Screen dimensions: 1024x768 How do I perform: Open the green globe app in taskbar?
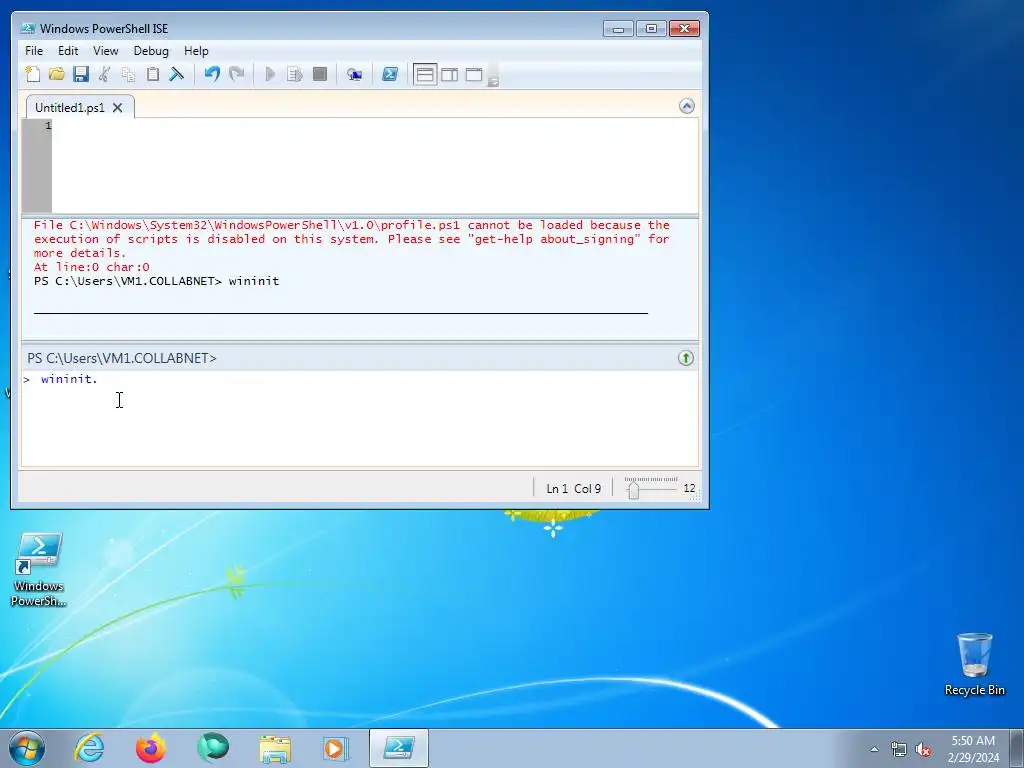[213, 748]
